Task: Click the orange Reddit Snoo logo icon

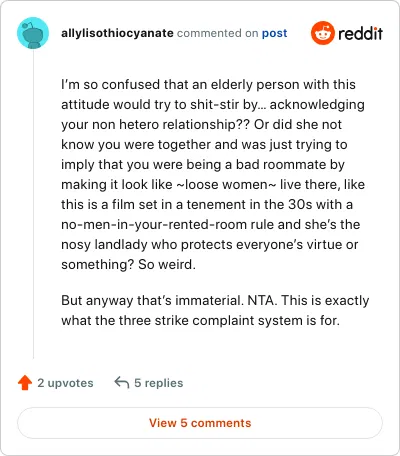Action: point(323,33)
